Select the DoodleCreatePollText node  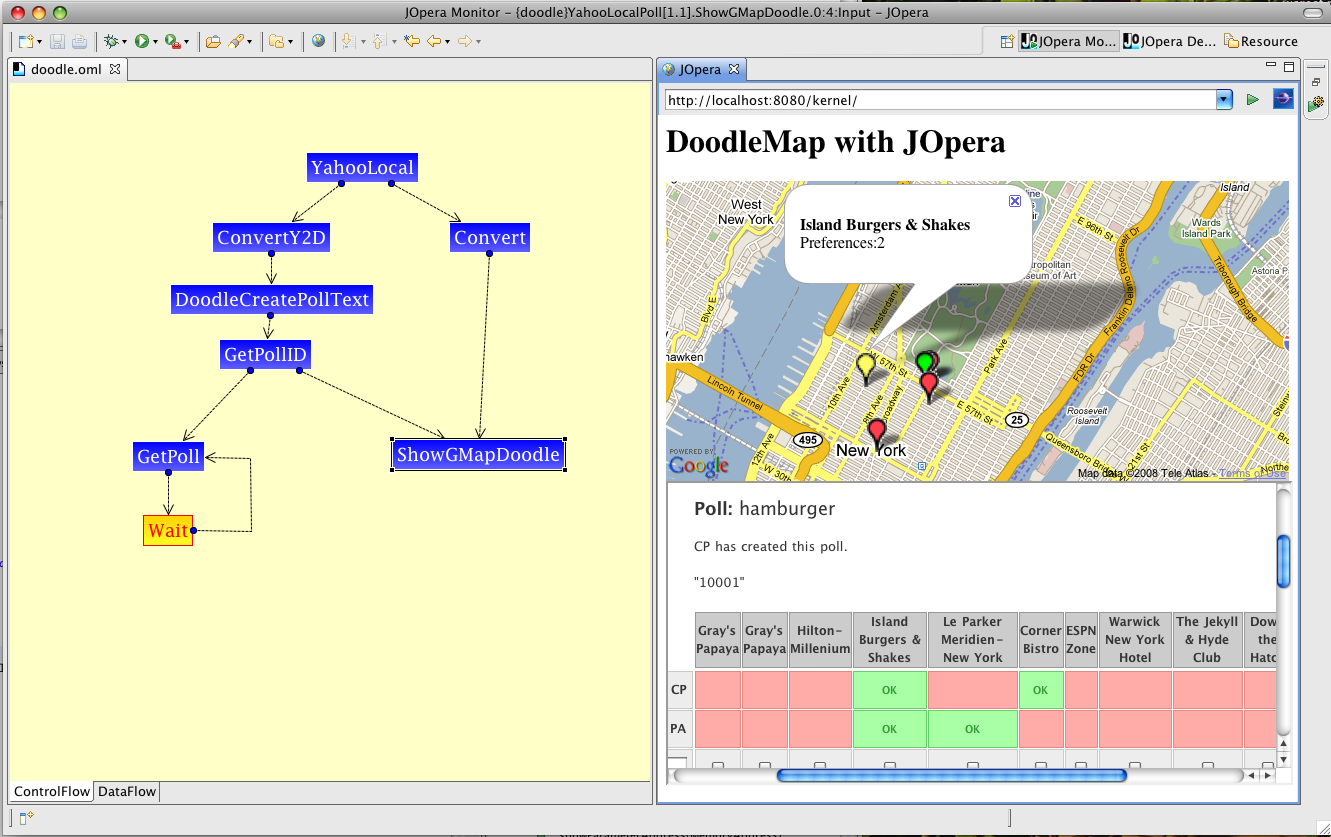(x=272, y=299)
